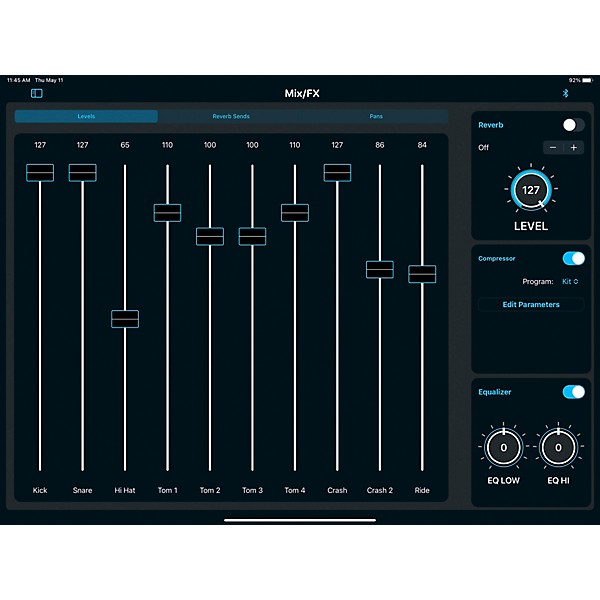Select the Levels tab
Image resolution: width=600 pixels, height=600 pixels.
[86, 117]
